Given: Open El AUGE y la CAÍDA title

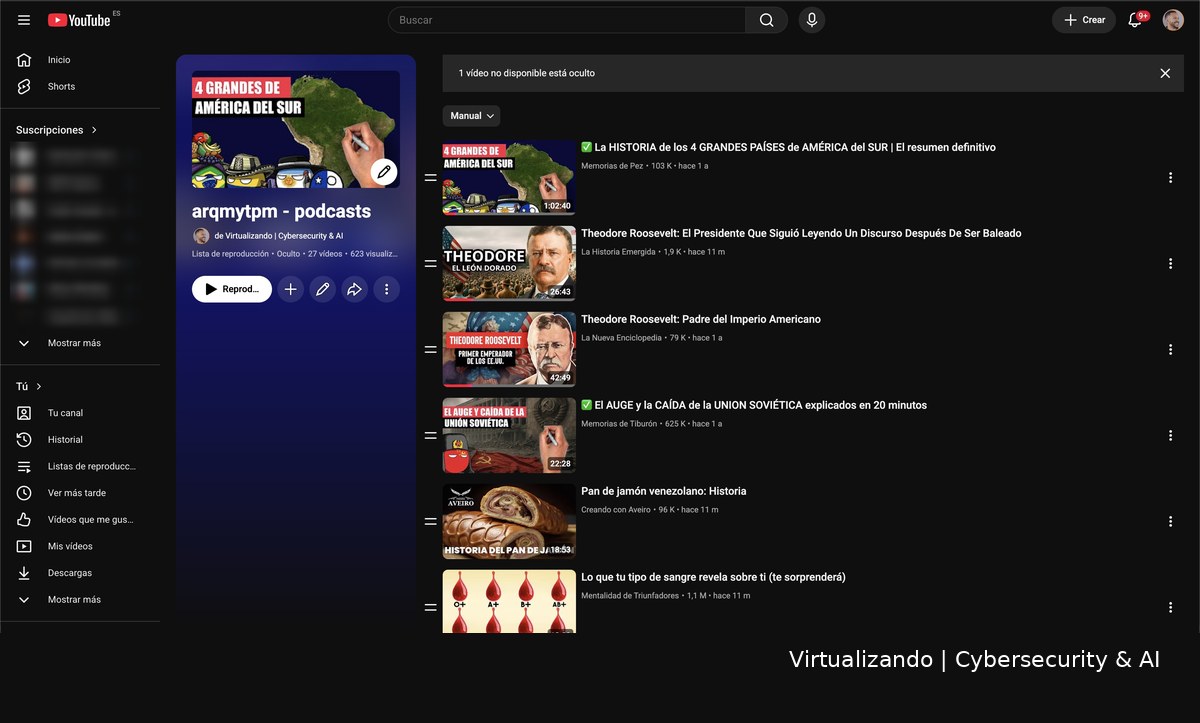Looking at the screenshot, I should click(x=754, y=406).
